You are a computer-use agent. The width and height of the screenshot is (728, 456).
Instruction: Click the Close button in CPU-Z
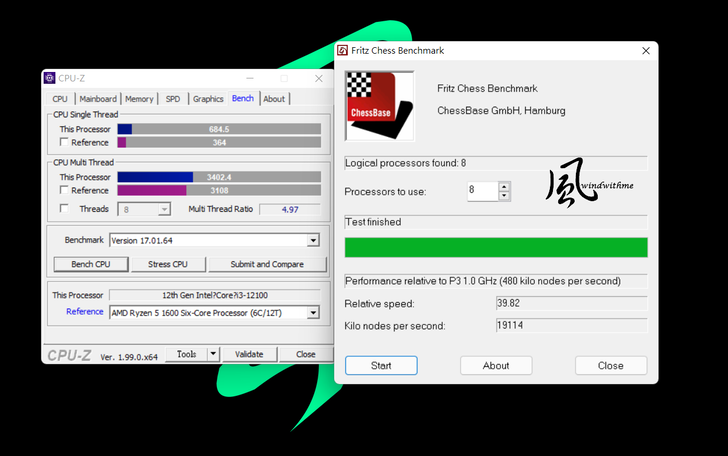[306, 354]
